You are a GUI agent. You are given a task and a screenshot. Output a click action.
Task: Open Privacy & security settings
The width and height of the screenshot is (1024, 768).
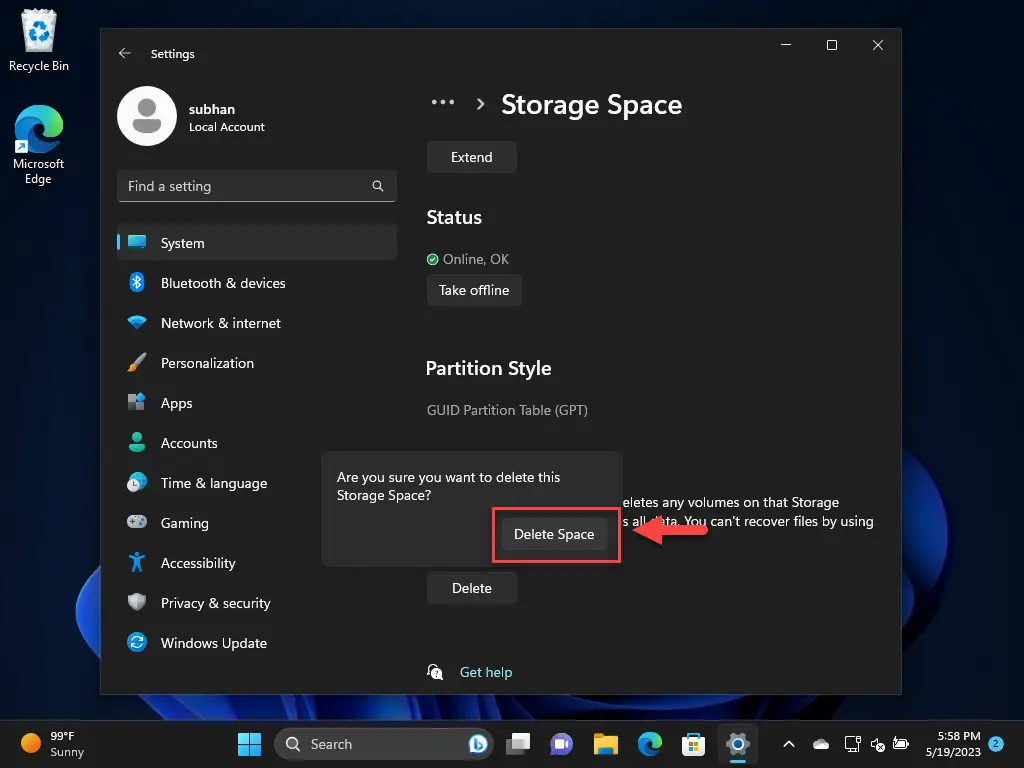coord(257,603)
